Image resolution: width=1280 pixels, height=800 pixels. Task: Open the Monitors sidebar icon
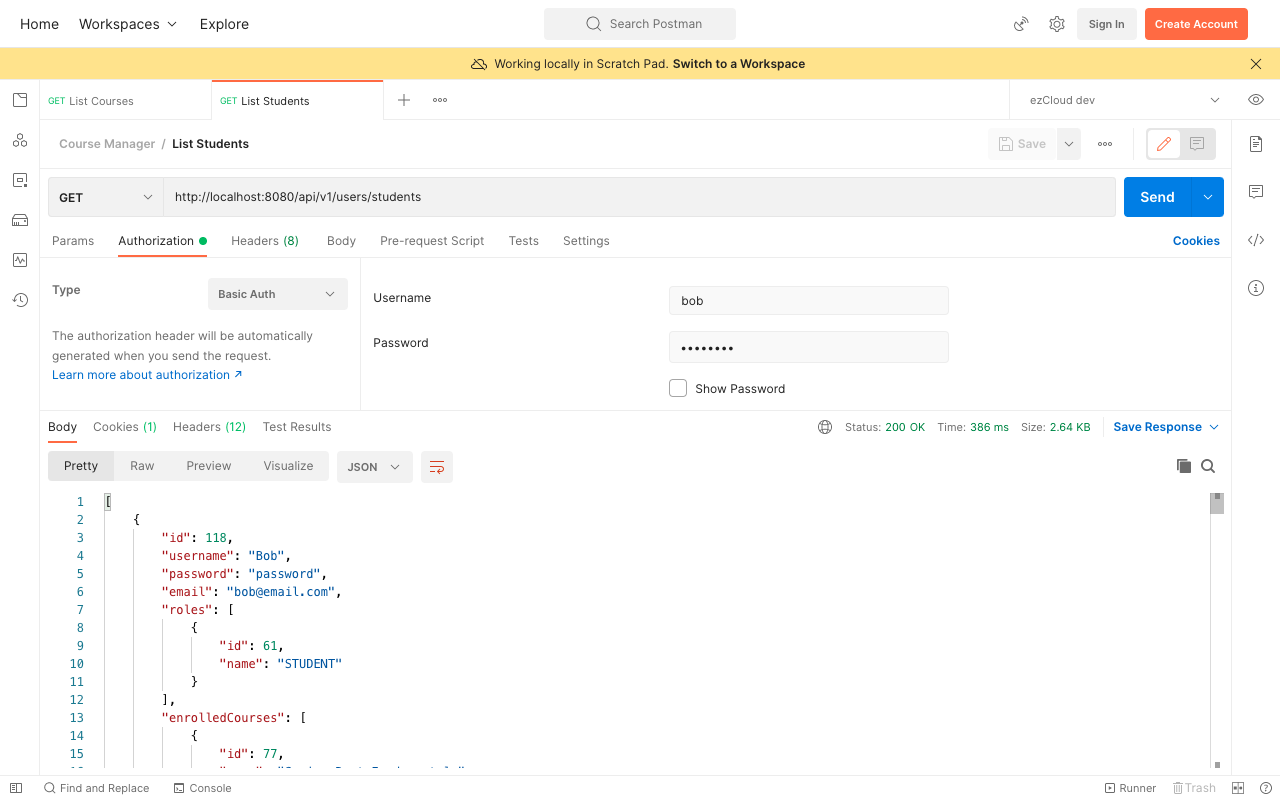click(x=20, y=260)
